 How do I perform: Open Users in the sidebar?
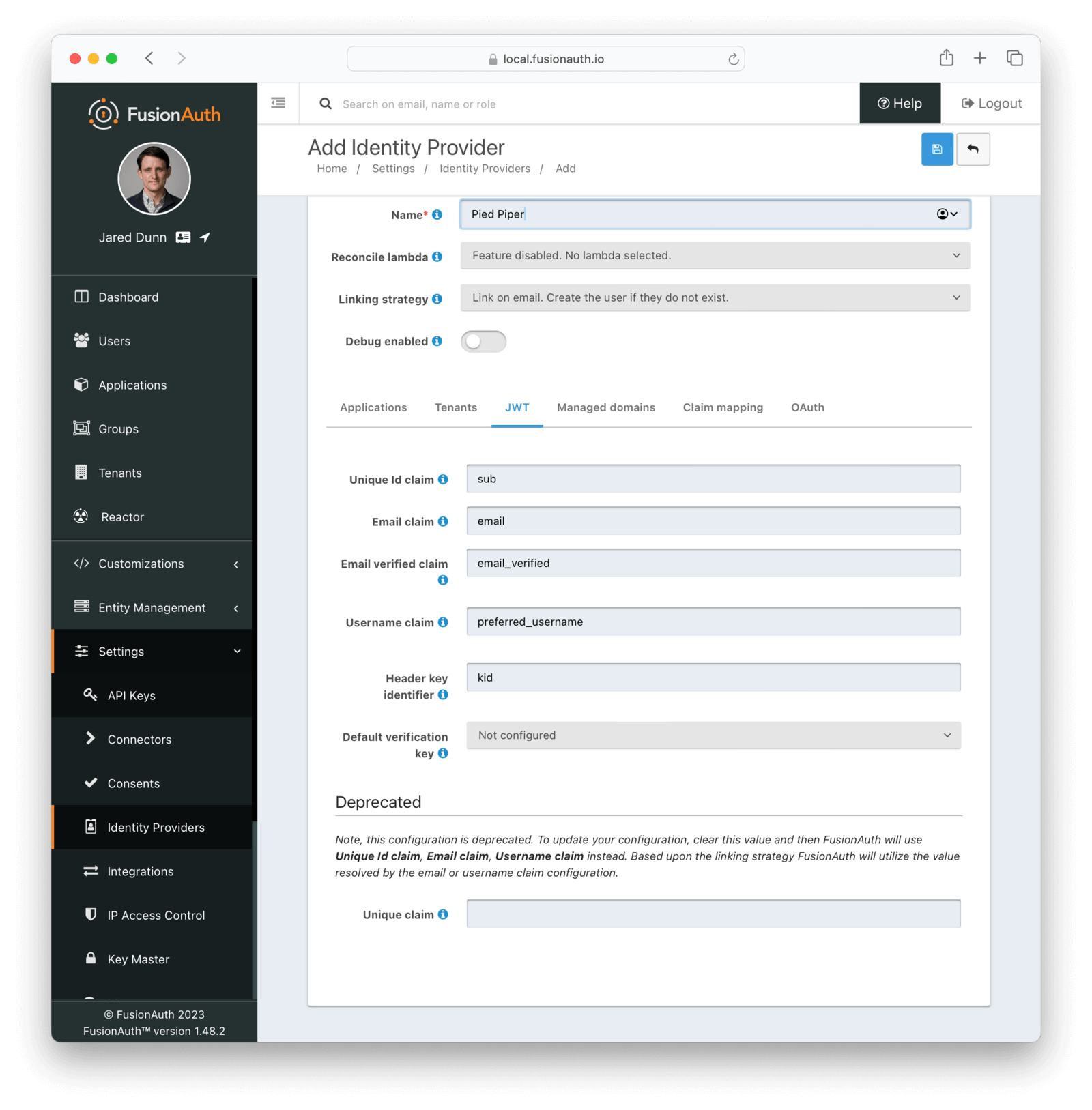(152, 341)
